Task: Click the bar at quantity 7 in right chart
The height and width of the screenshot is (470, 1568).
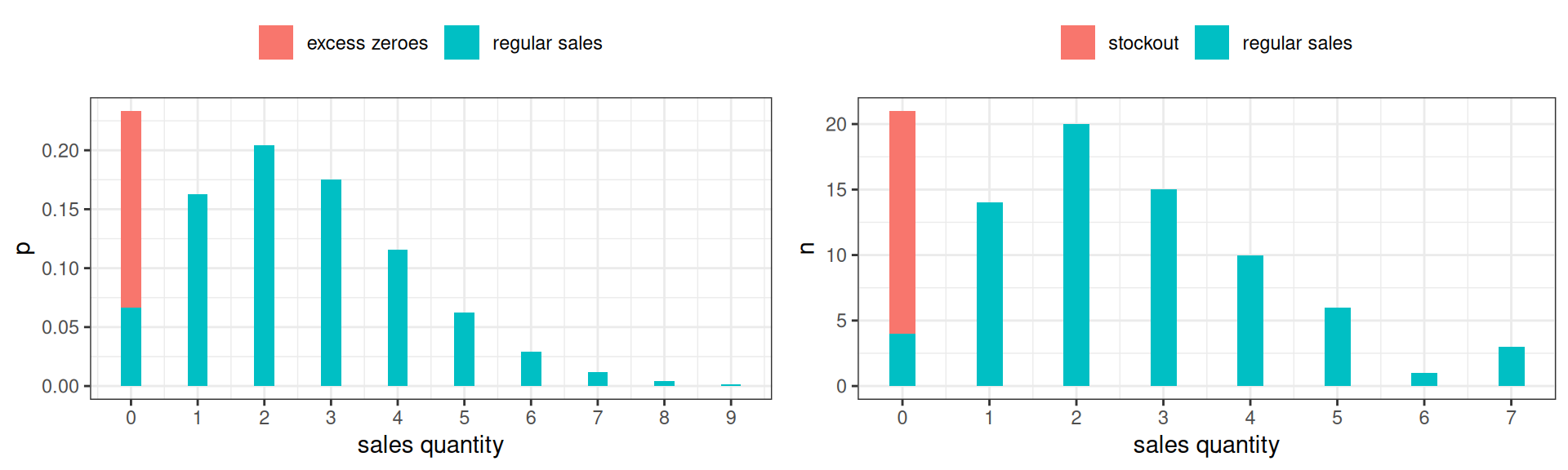Action: tap(1511, 366)
